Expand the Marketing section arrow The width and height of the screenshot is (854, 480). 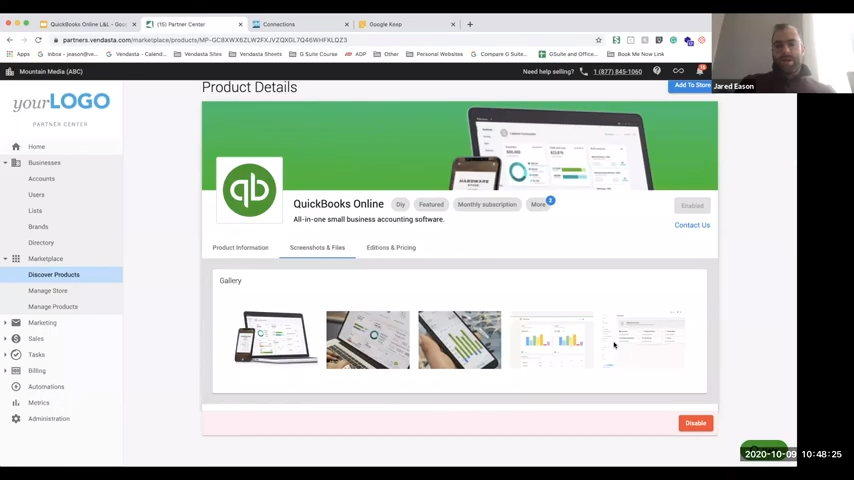5,323
